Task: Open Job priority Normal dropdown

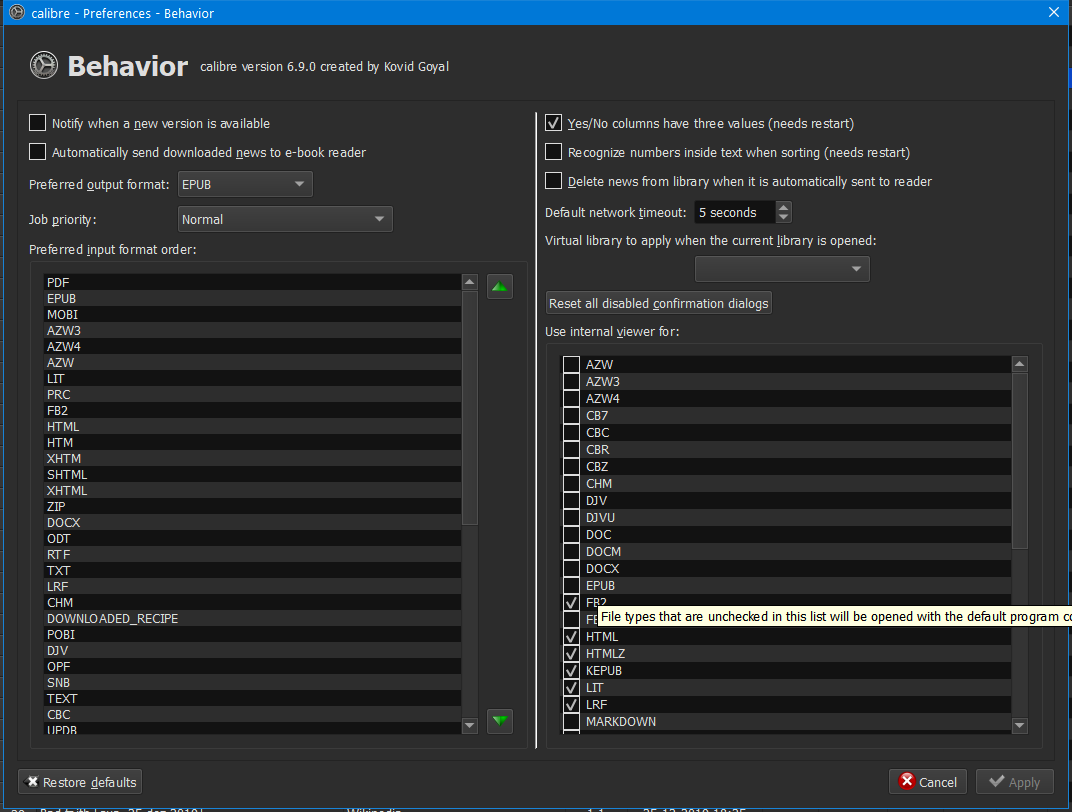Action: 284,219
